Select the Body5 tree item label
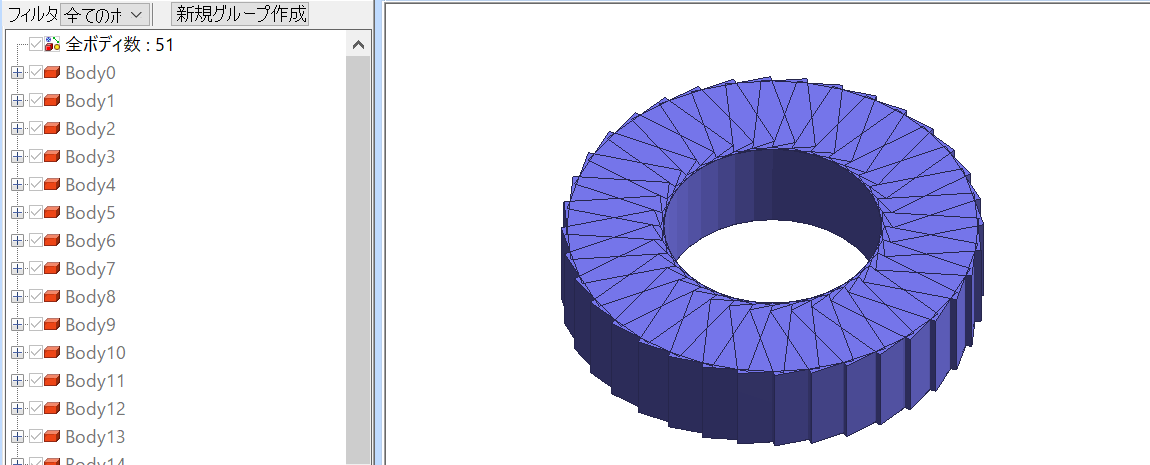This screenshot has width=1150, height=465. (x=90, y=213)
